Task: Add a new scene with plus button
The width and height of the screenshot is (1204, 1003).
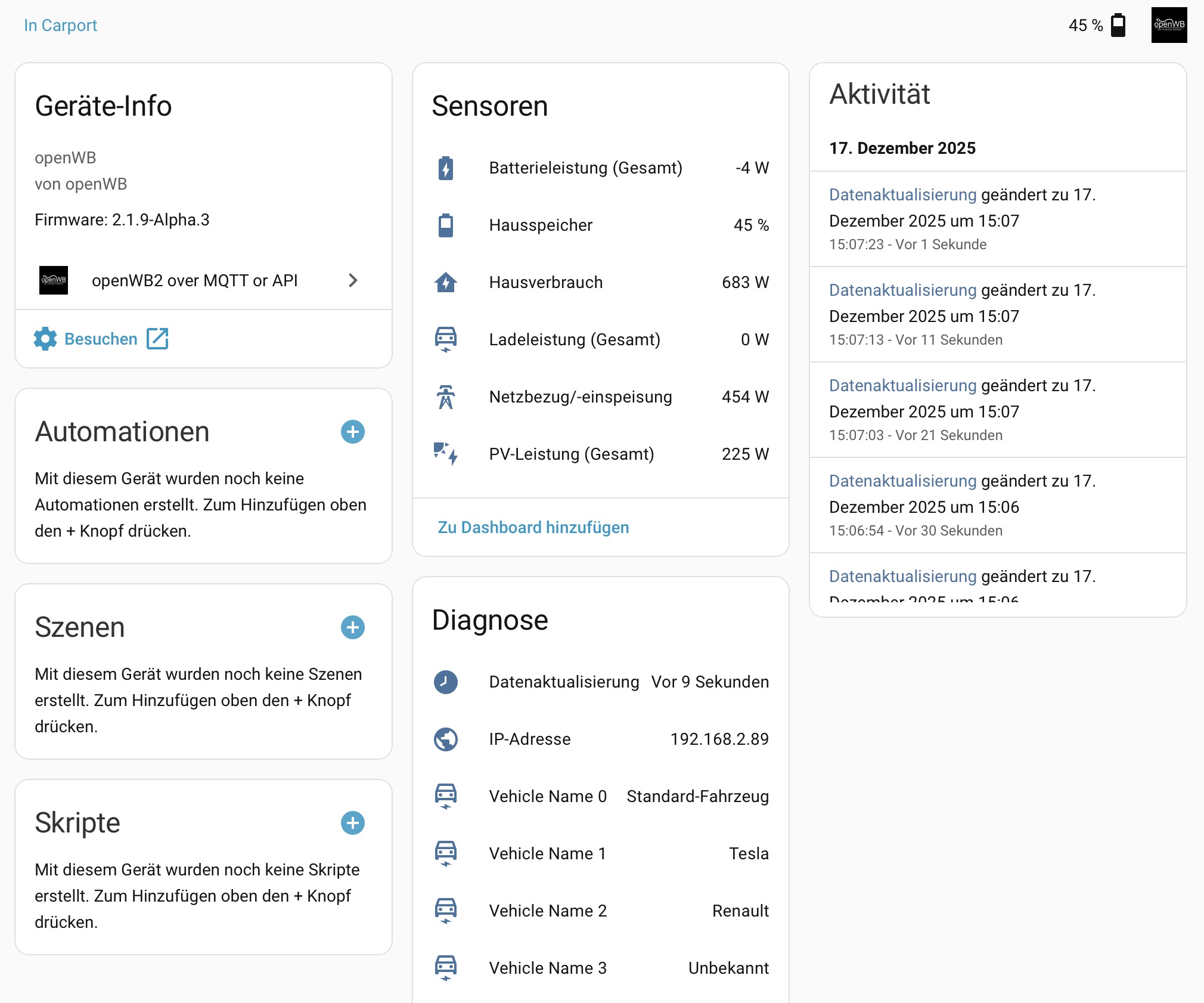Action: pyautogui.click(x=353, y=627)
